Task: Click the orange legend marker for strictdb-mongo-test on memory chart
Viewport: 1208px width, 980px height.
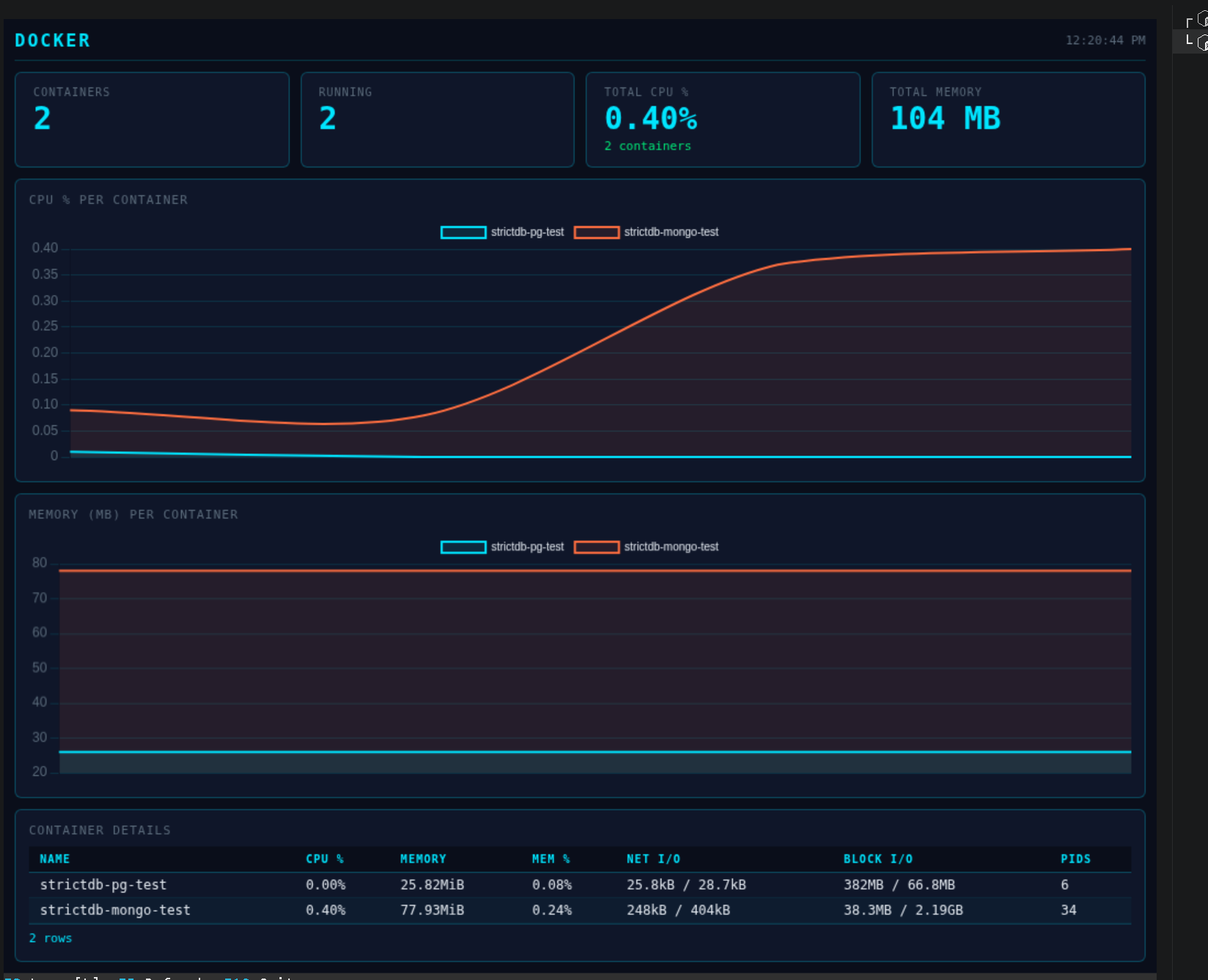Action: click(596, 546)
